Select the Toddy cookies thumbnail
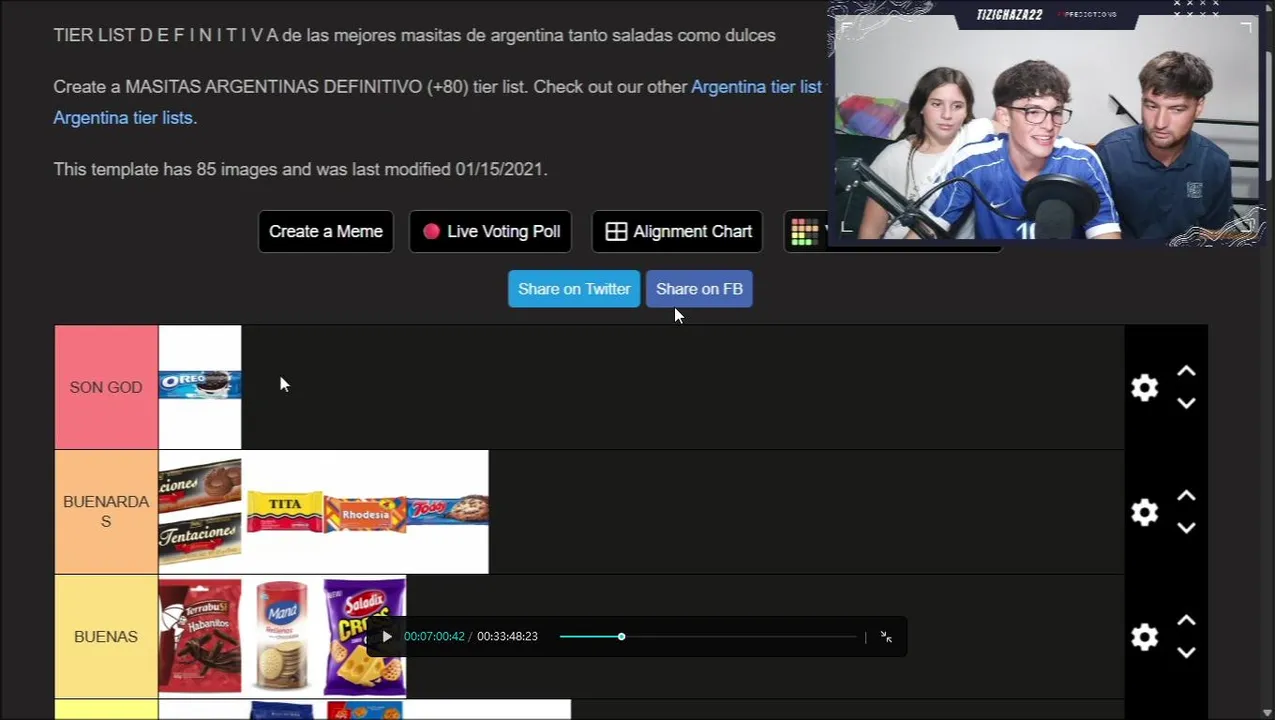The height and width of the screenshot is (720, 1275). point(448,510)
